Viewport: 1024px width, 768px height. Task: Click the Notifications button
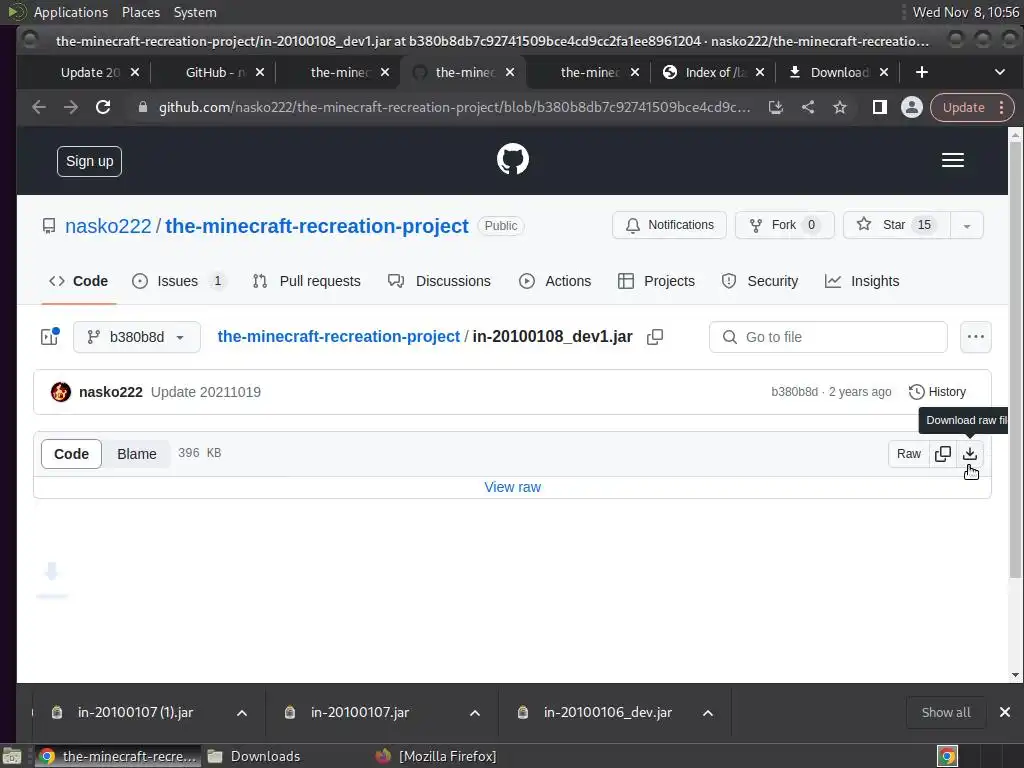(x=669, y=225)
